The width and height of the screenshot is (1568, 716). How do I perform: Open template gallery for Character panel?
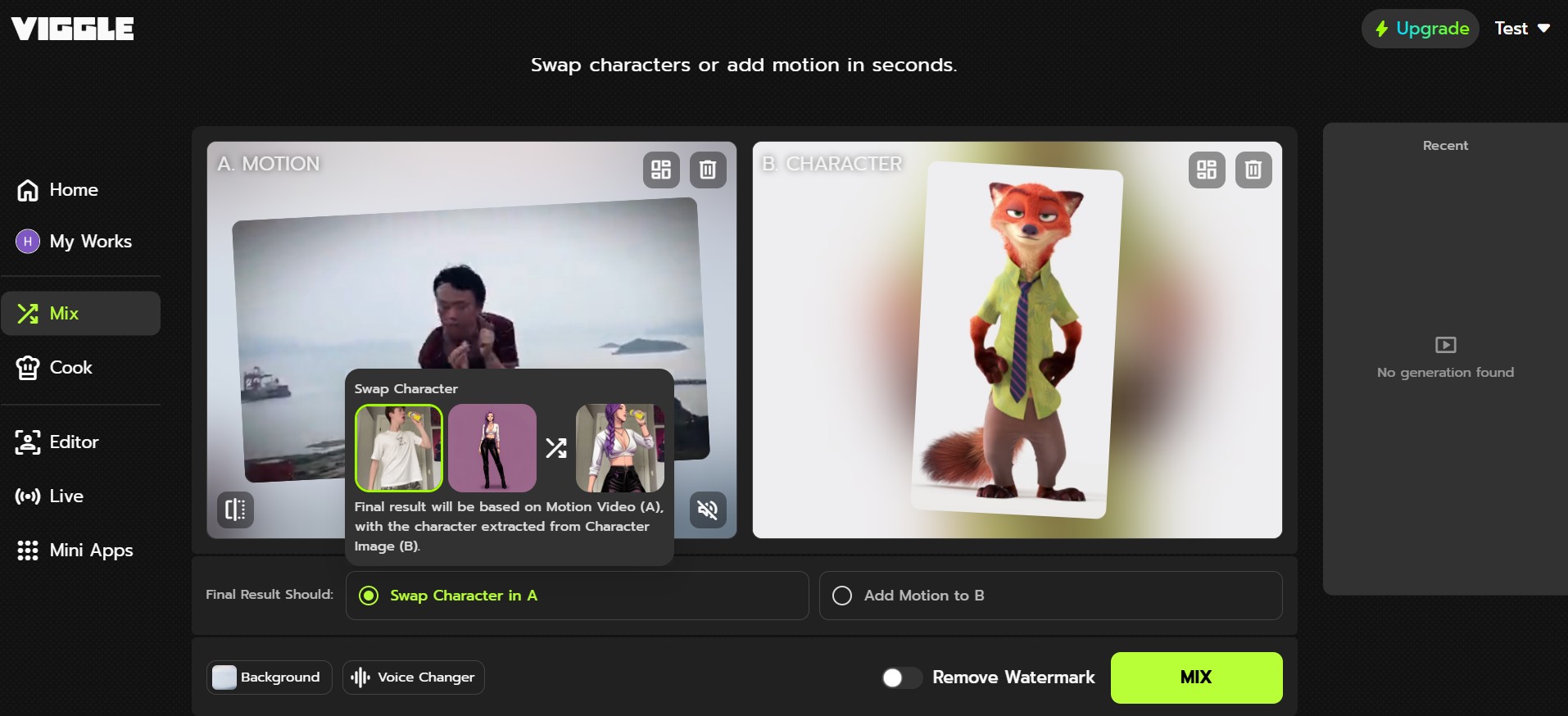1207,170
